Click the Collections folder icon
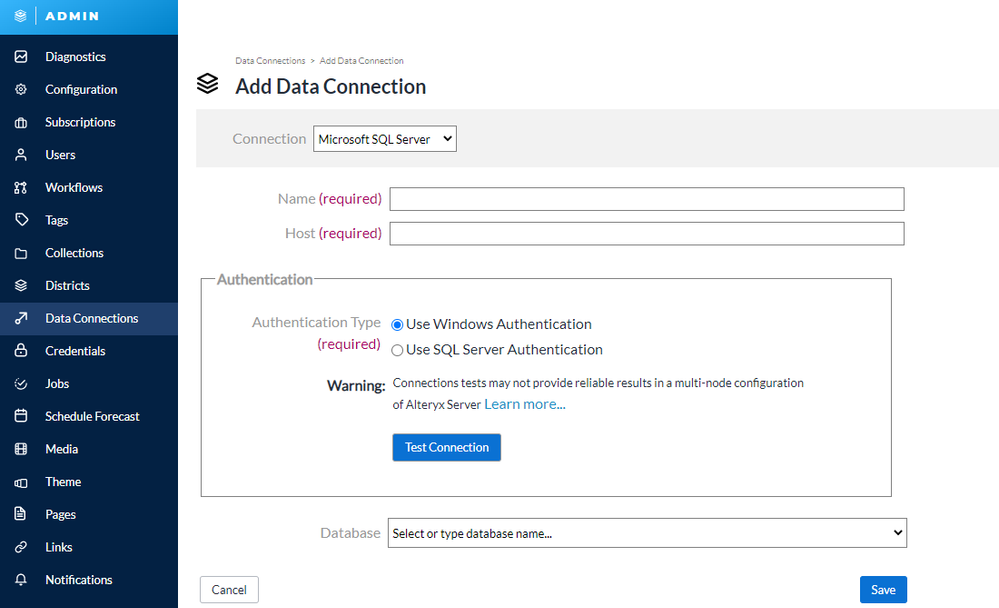 pos(21,253)
